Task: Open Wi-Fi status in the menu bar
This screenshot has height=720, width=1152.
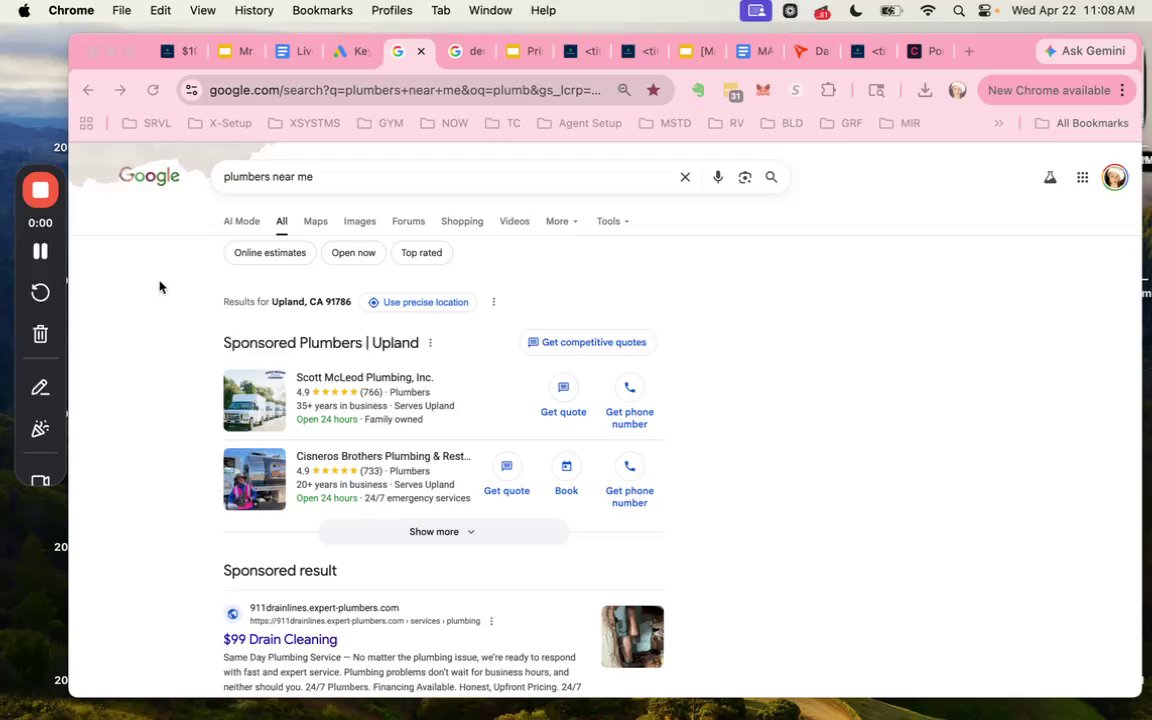Action: (928, 10)
